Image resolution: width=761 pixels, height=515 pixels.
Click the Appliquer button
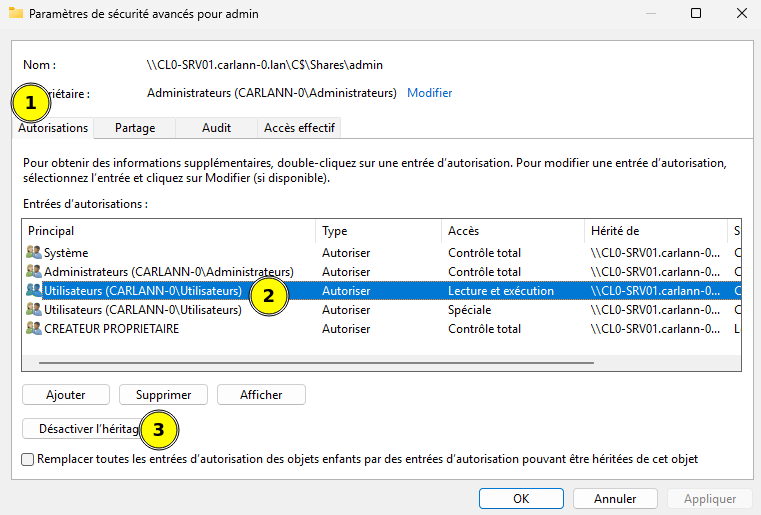pyautogui.click(x=710, y=498)
